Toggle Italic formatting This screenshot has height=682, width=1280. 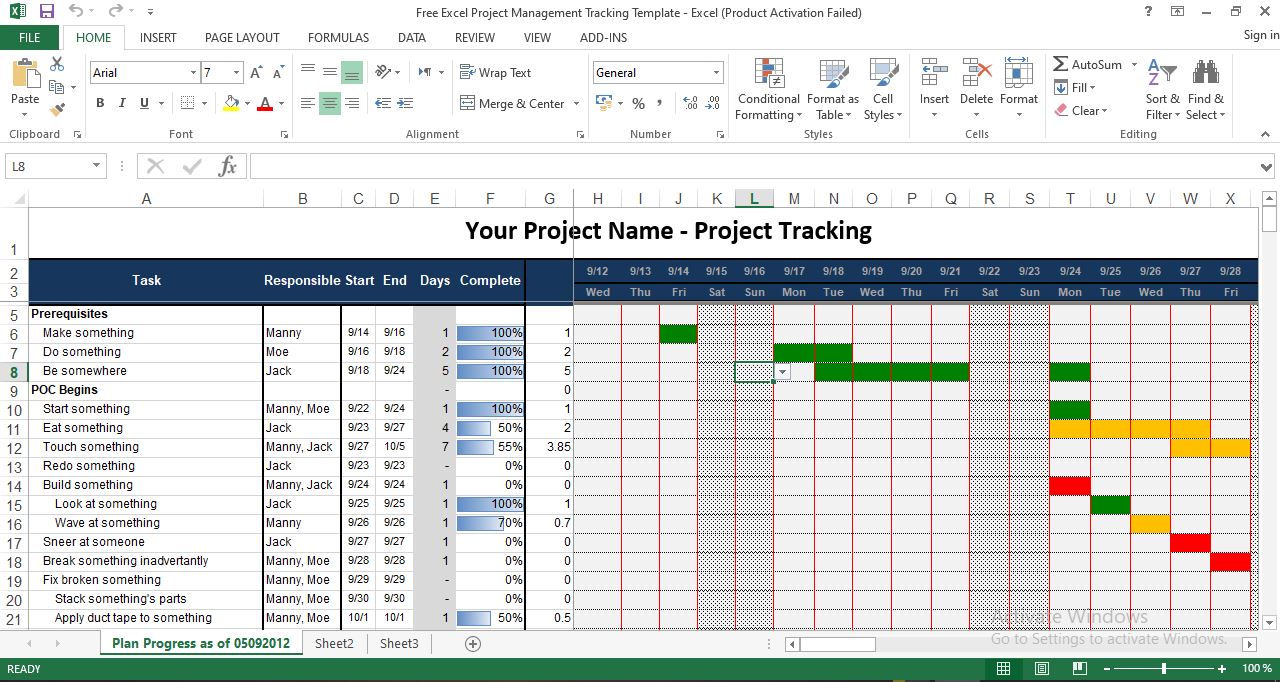coord(122,103)
